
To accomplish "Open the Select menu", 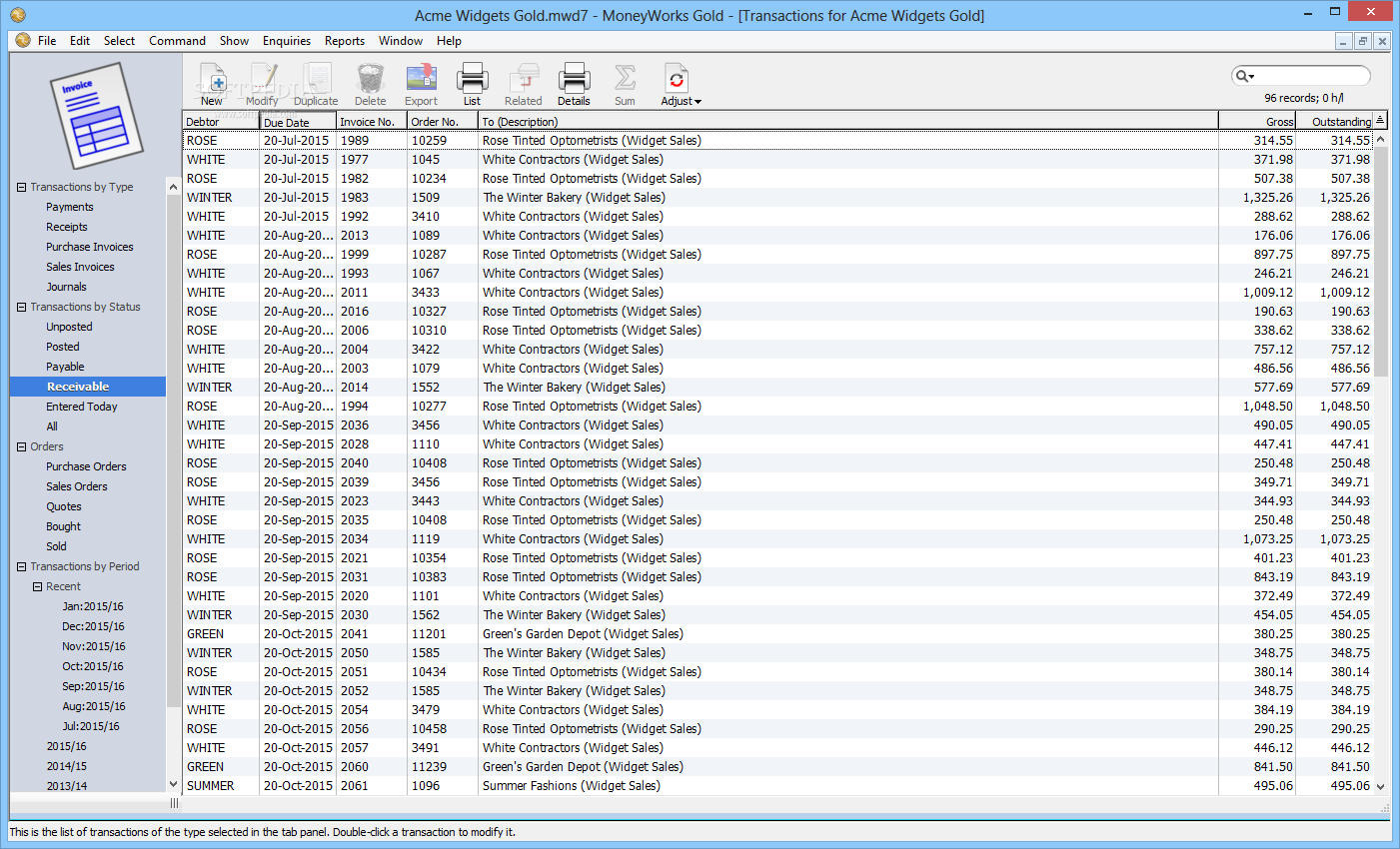I will (119, 41).
